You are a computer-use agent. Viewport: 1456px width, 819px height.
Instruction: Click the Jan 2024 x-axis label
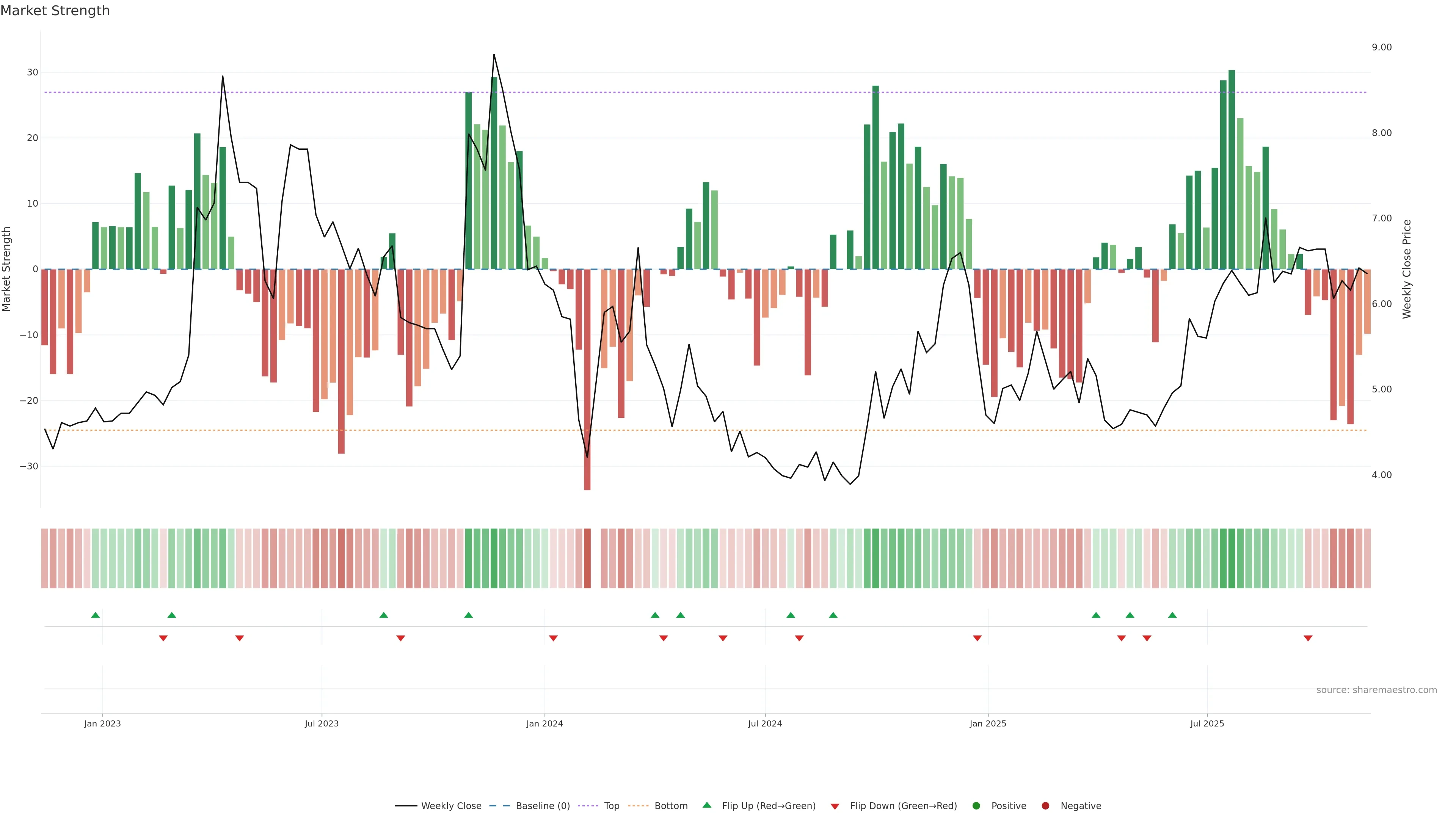pos(544,723)
